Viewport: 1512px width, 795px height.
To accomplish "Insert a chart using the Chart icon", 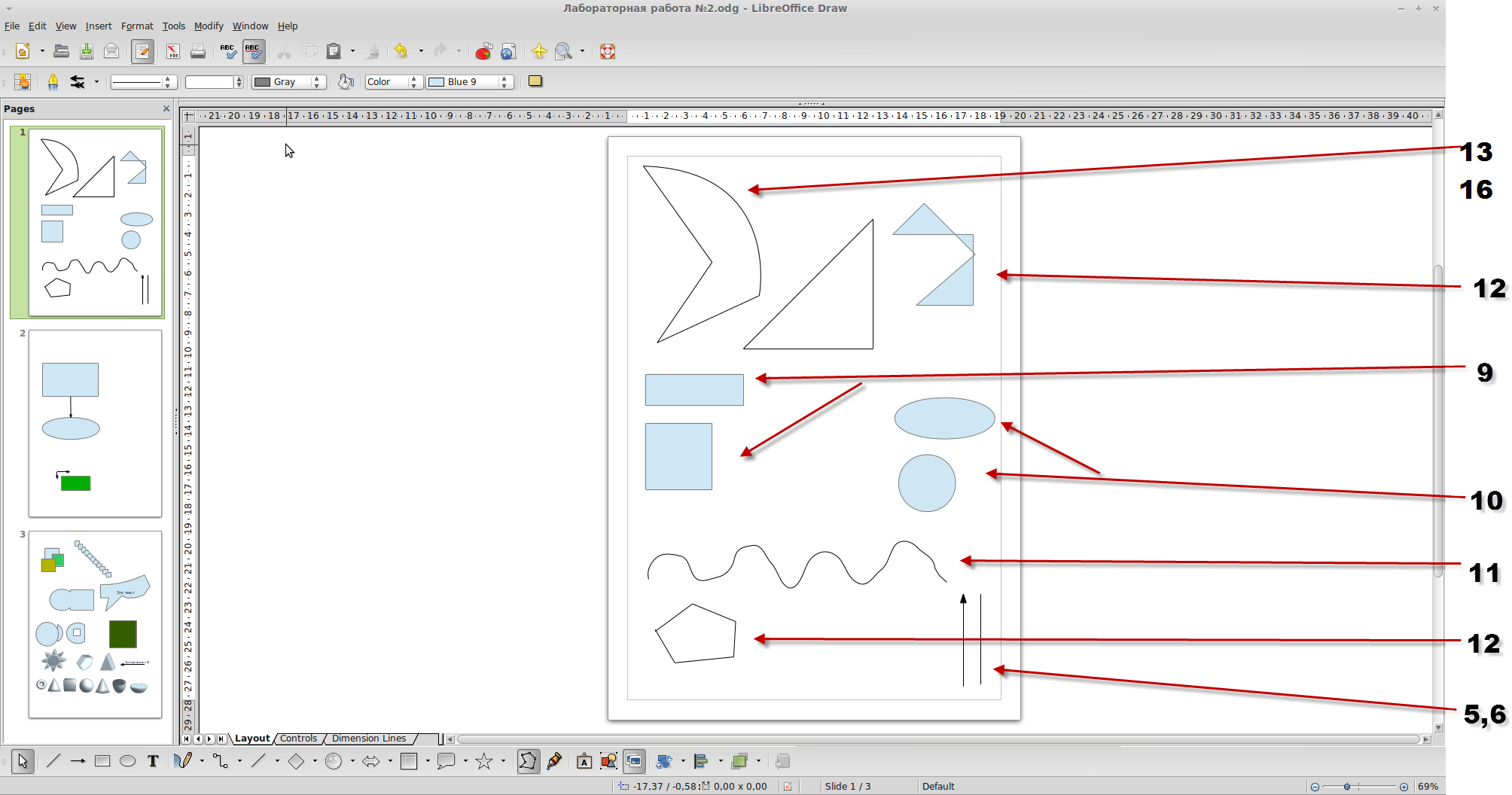I will (x=483, y=51).
